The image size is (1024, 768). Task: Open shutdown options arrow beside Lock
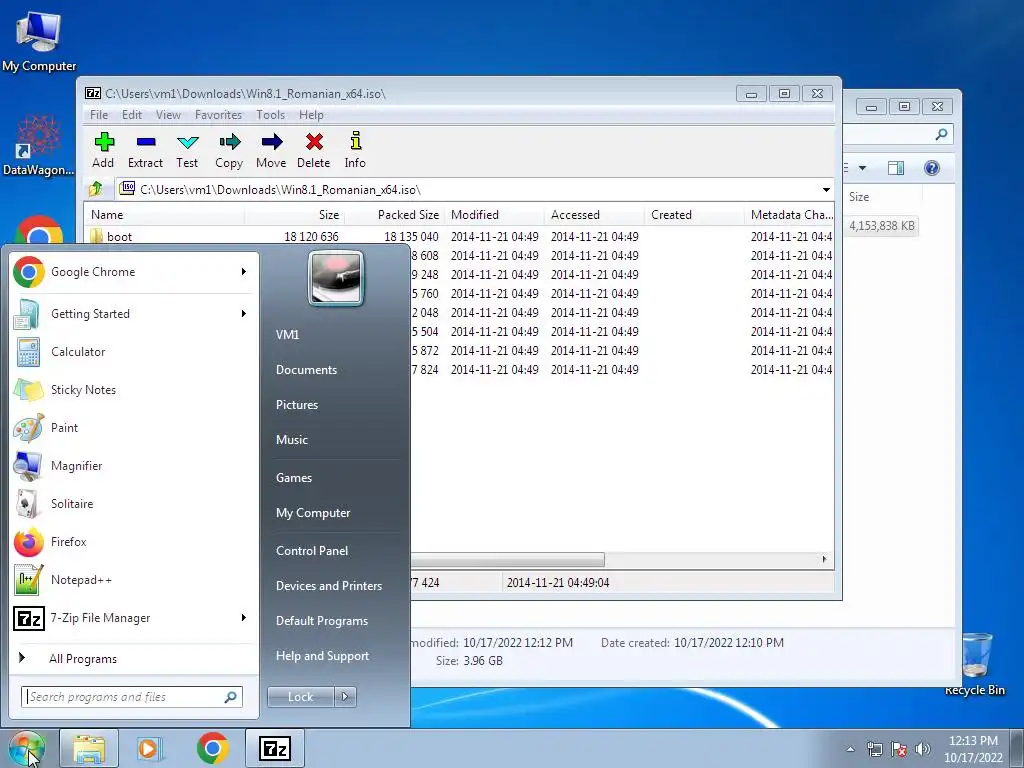pos(345,697)
